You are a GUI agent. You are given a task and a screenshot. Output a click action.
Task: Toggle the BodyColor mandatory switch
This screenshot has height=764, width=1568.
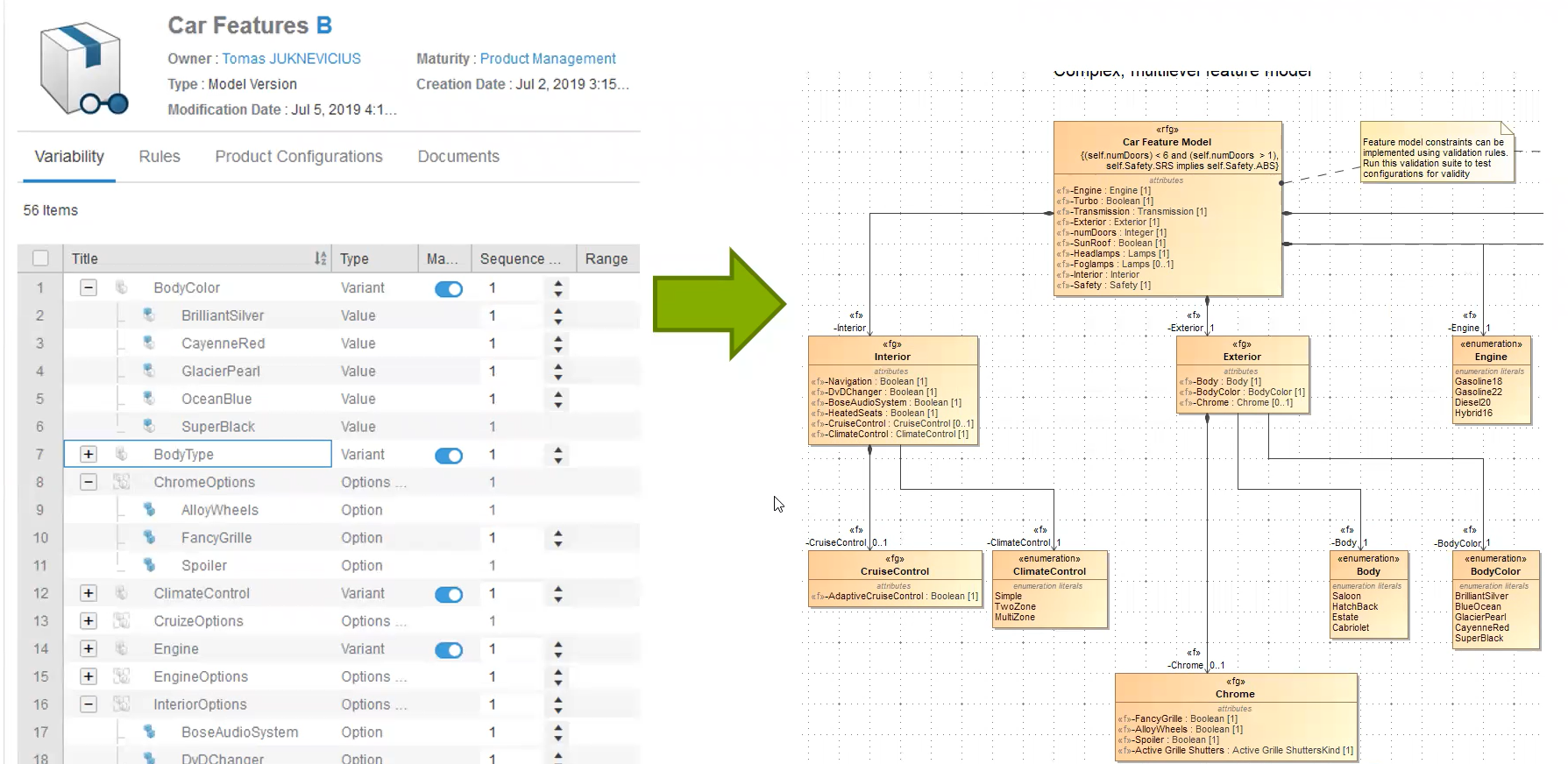click(x=449, y=289)
